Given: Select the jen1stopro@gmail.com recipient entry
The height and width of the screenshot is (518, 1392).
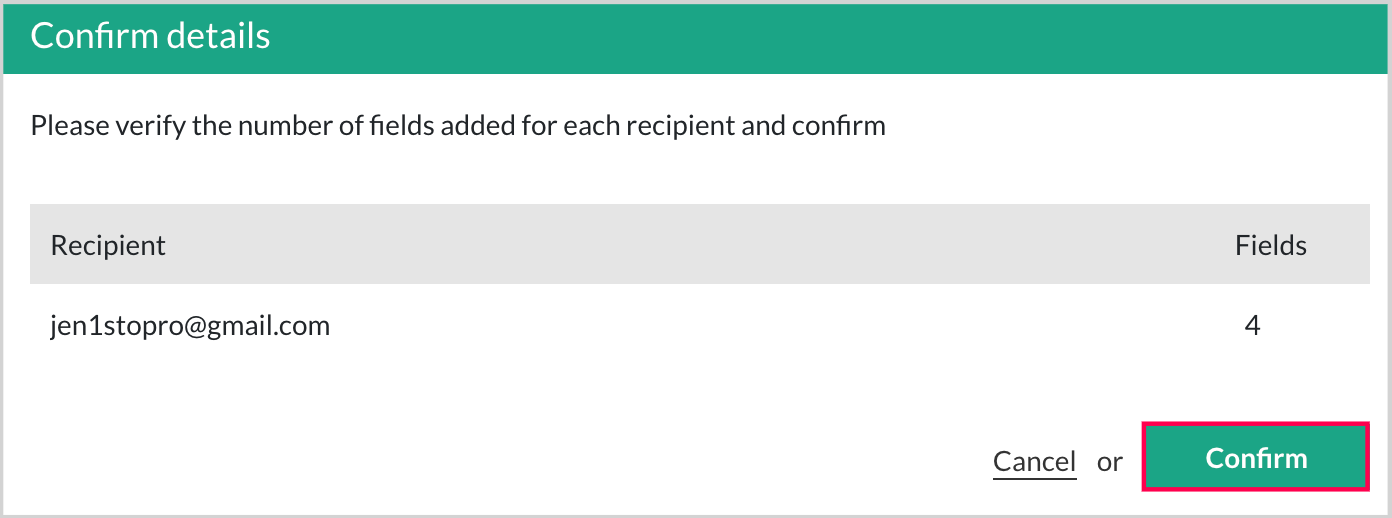Looking at the screenshot, I should pyautogui.click(x=190, y=325).
